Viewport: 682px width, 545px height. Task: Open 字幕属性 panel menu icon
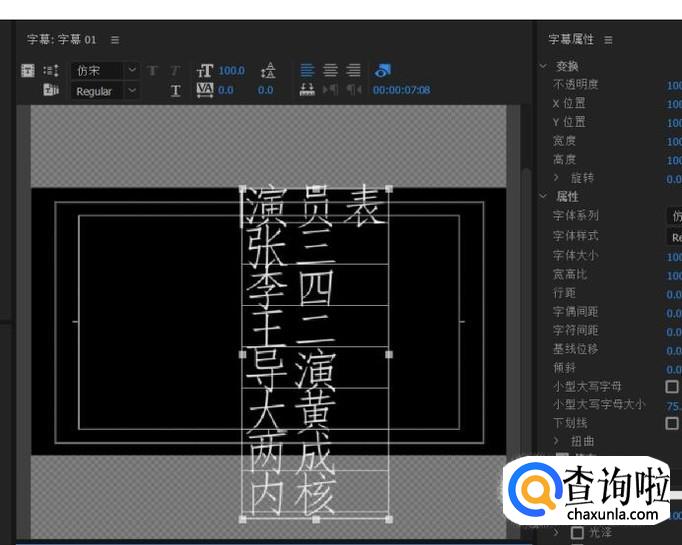[x=608, y=40]
